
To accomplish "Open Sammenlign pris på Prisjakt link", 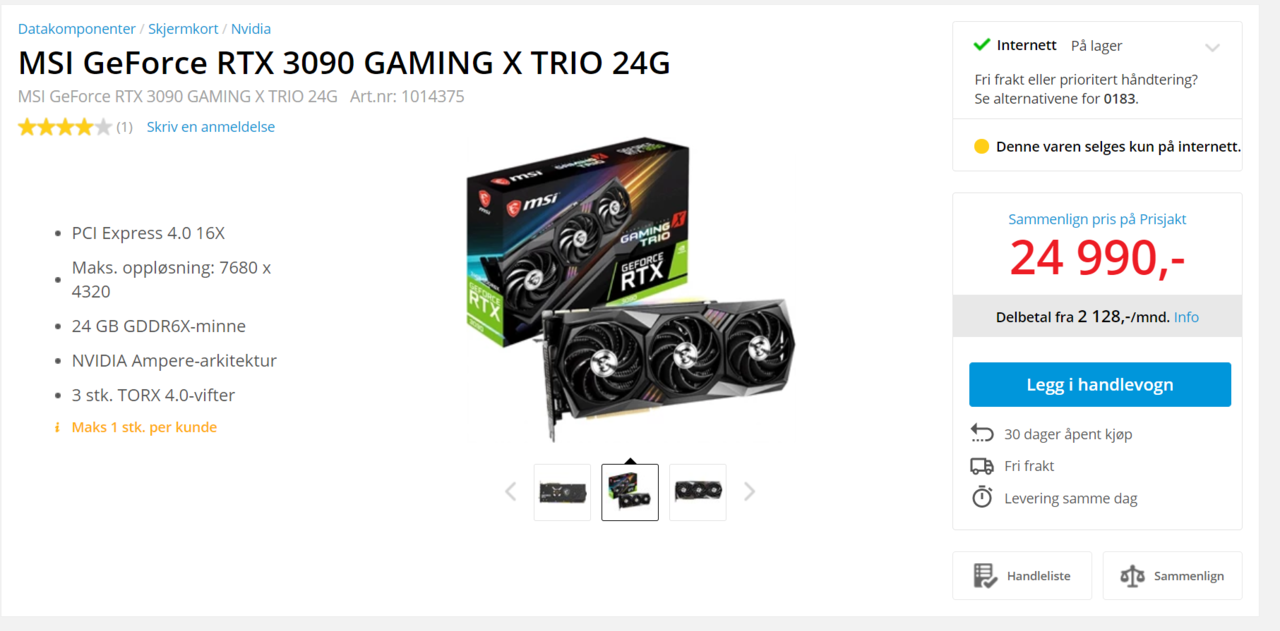I will point(1097,219).
